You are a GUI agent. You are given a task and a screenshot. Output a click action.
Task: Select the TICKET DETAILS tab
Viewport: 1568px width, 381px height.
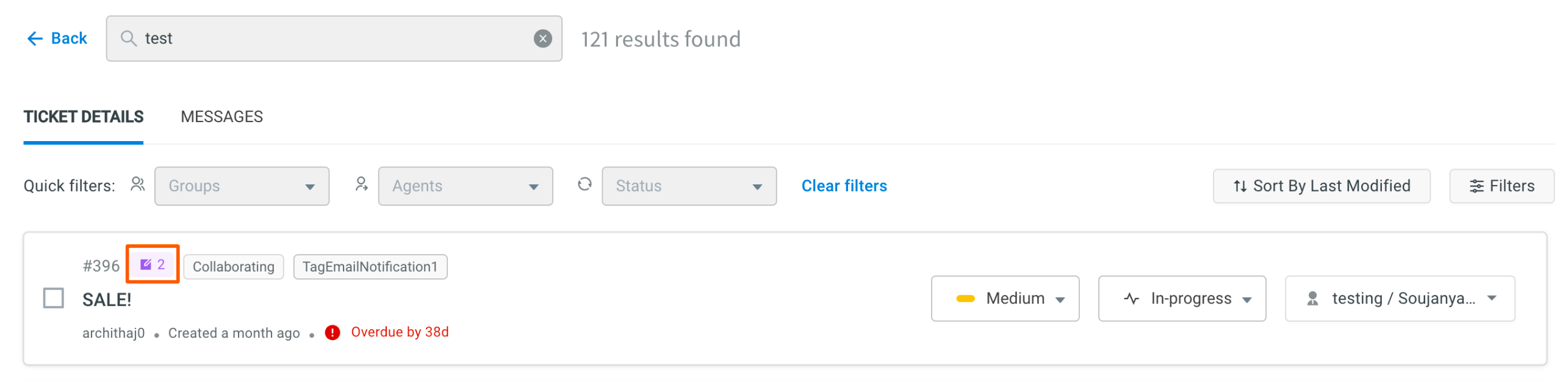(84, 117)
